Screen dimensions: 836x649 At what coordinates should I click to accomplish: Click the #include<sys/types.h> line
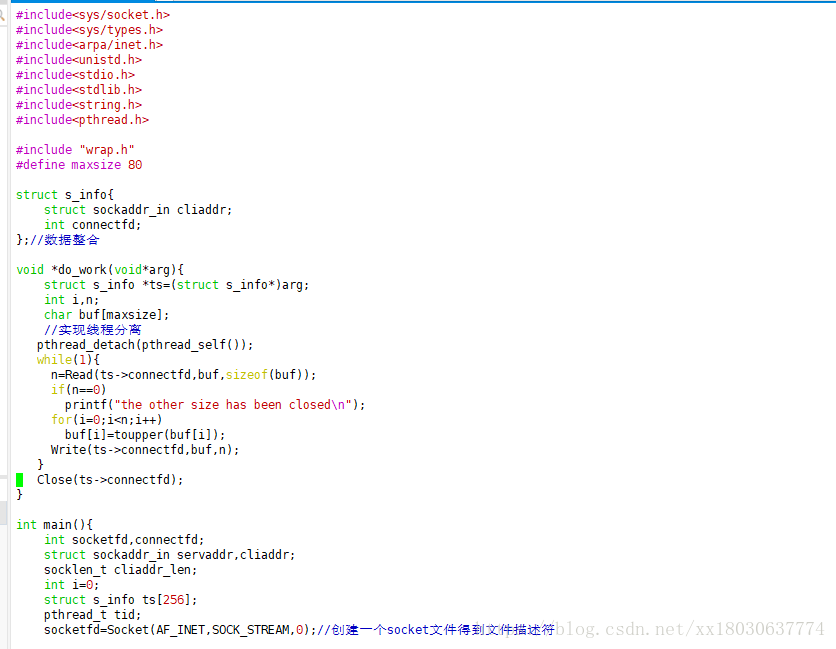coord(89,30)
